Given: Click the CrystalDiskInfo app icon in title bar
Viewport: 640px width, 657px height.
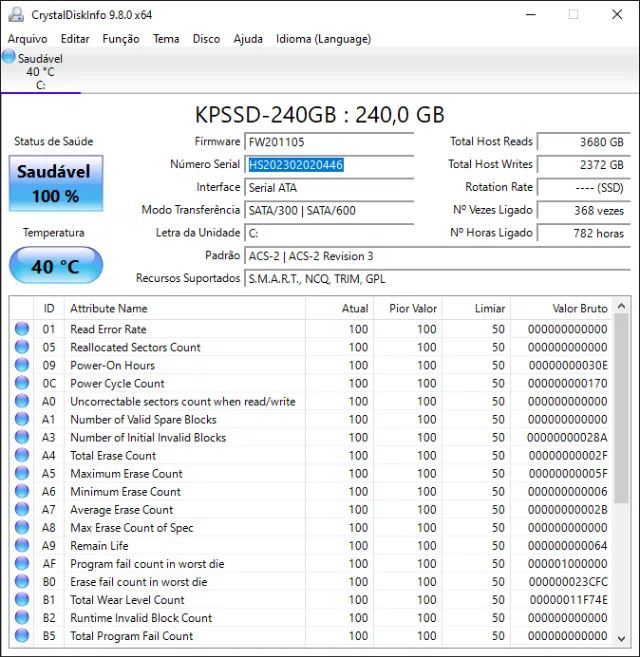Looking at the screenshot, I should 16,15.
